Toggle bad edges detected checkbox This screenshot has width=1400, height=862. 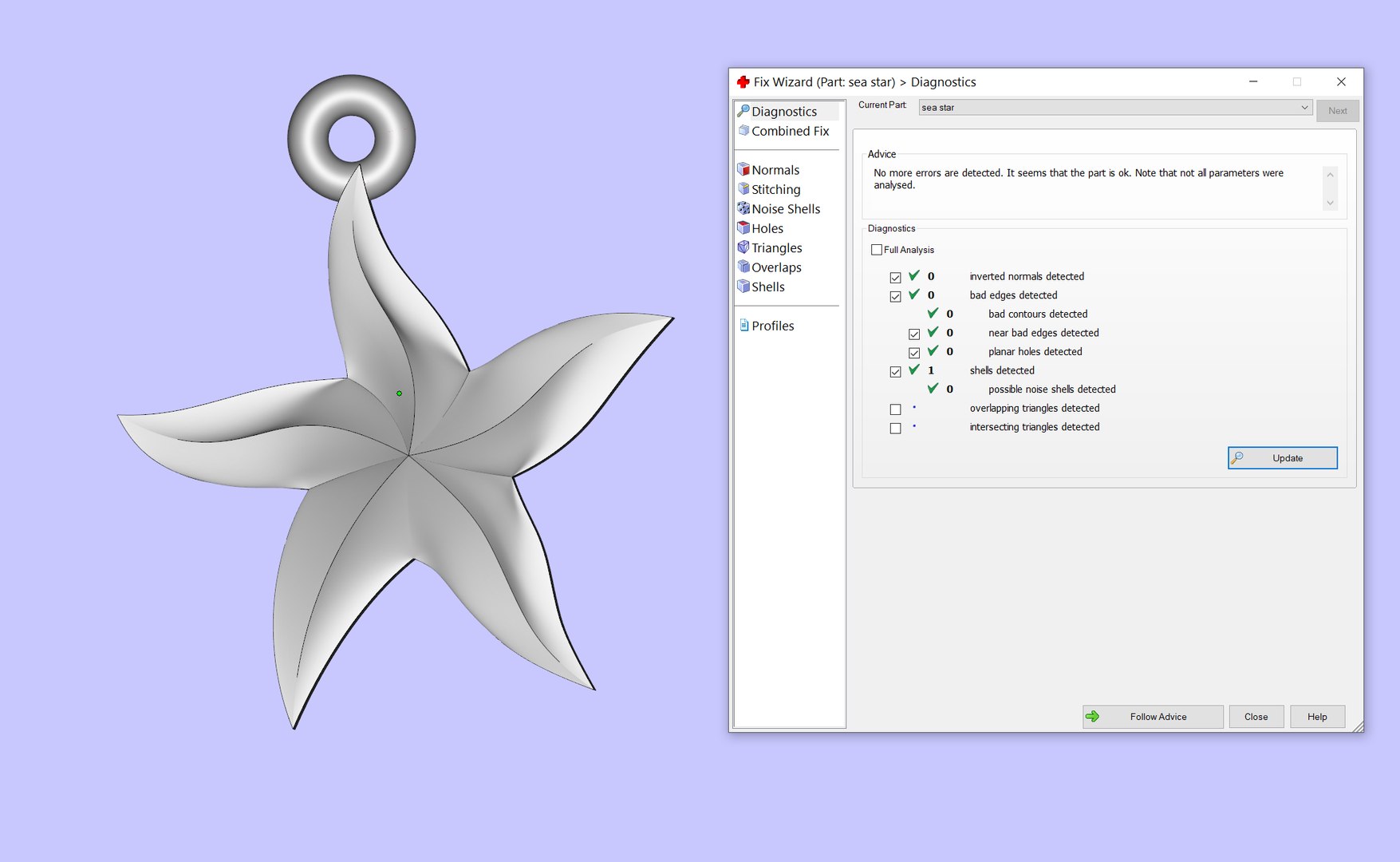coord(895,296)
